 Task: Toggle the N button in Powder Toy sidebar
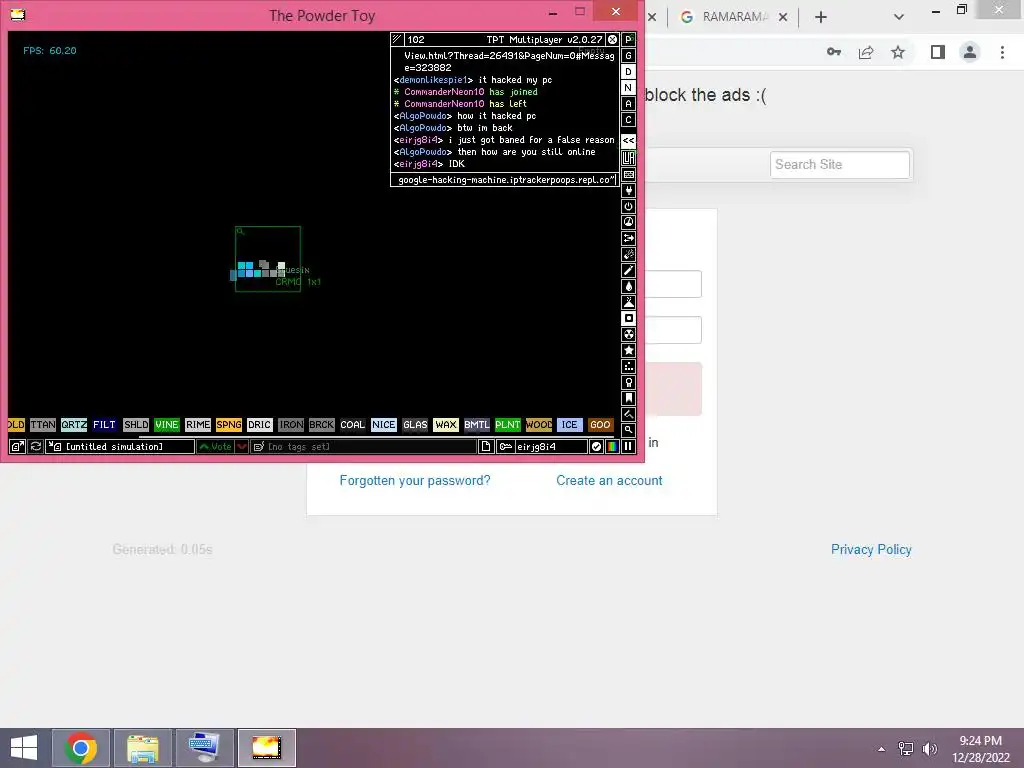pos(628,88)
